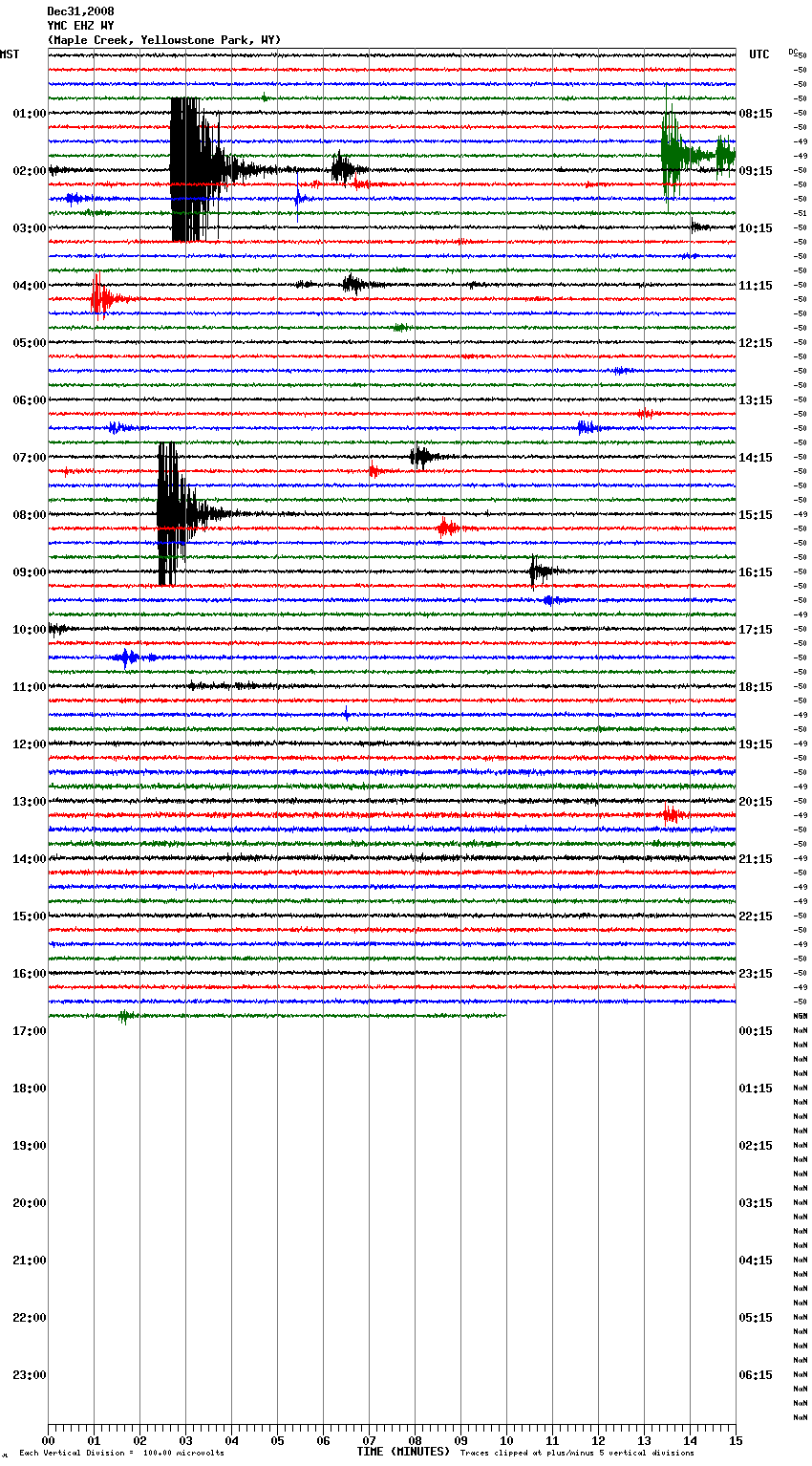Select the 09:15 UTC time label
Image resolution: width=812 pixels, height=1466 pixels.
[756, 171]
